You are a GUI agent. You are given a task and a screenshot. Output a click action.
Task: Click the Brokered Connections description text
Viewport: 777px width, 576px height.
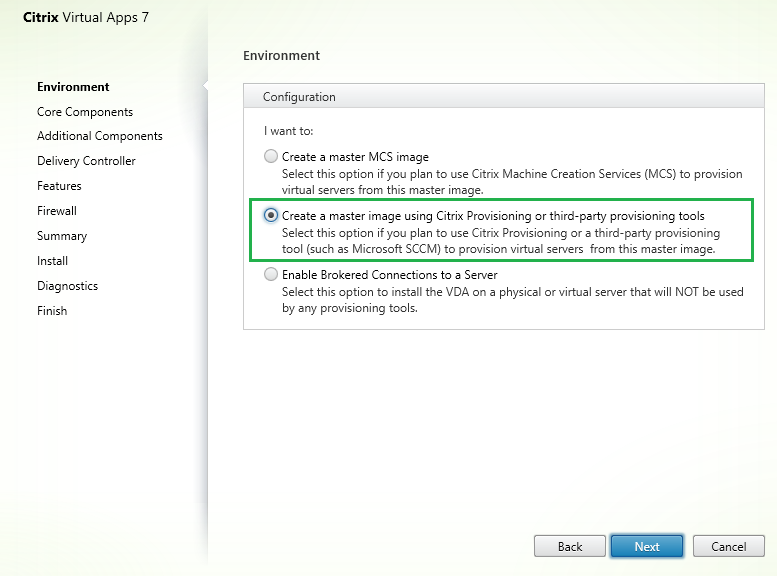coord(510,300)
